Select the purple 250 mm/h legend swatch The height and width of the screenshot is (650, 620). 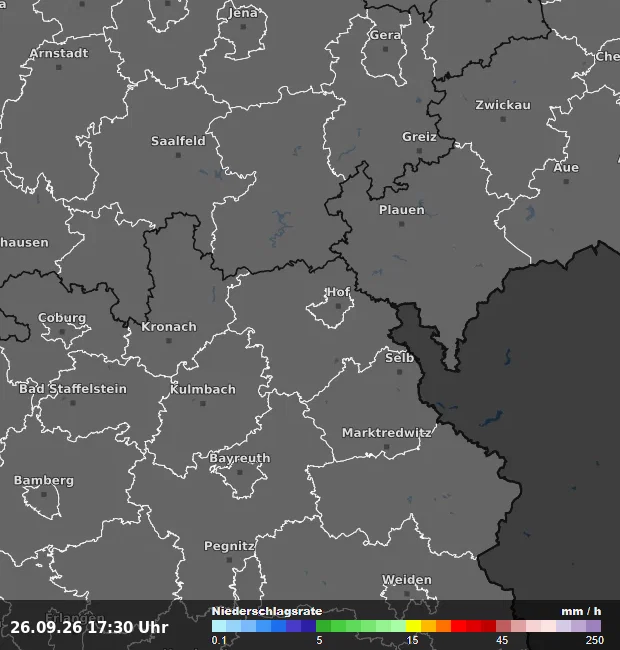593,626
